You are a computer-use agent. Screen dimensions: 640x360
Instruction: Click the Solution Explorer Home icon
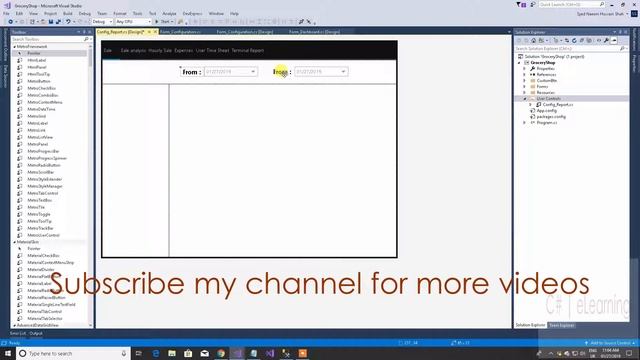pyautogui.click(x=533, y=40)
